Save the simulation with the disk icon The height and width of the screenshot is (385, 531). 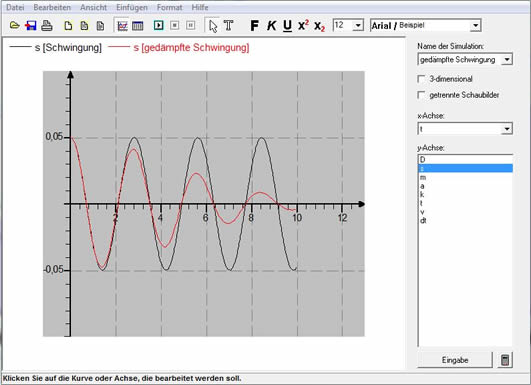pos(31,25)
